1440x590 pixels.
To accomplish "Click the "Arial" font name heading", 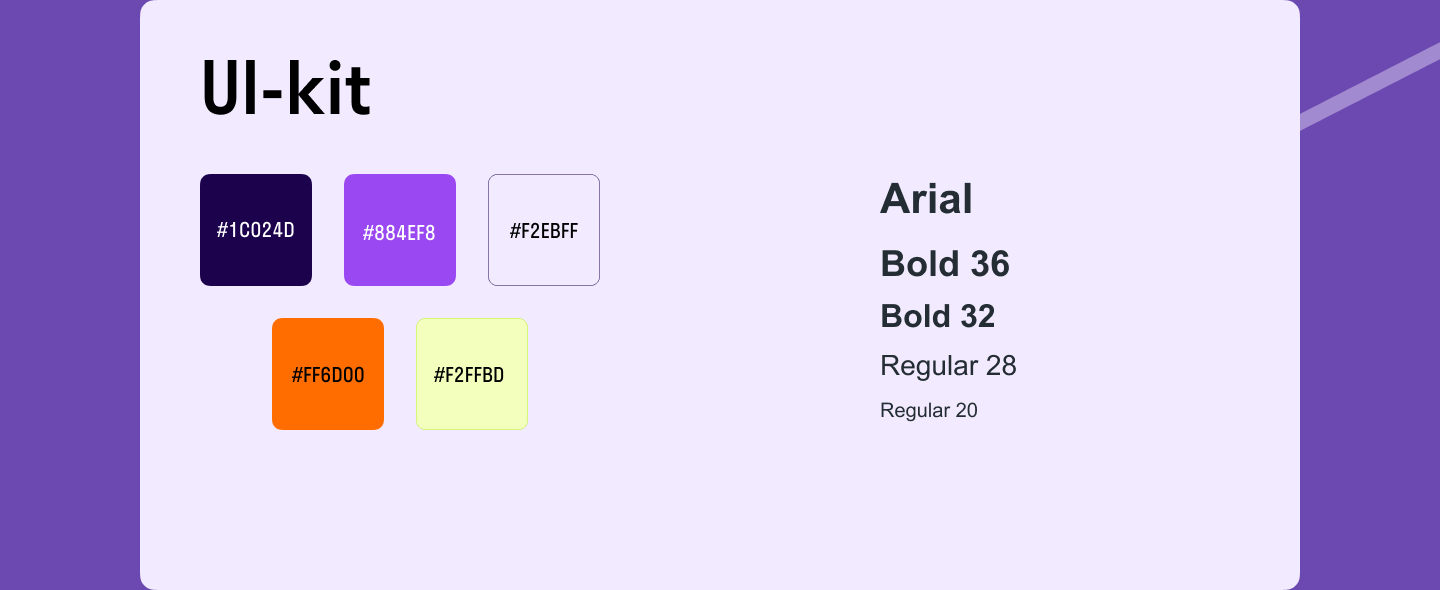I will tap(926, 198).
